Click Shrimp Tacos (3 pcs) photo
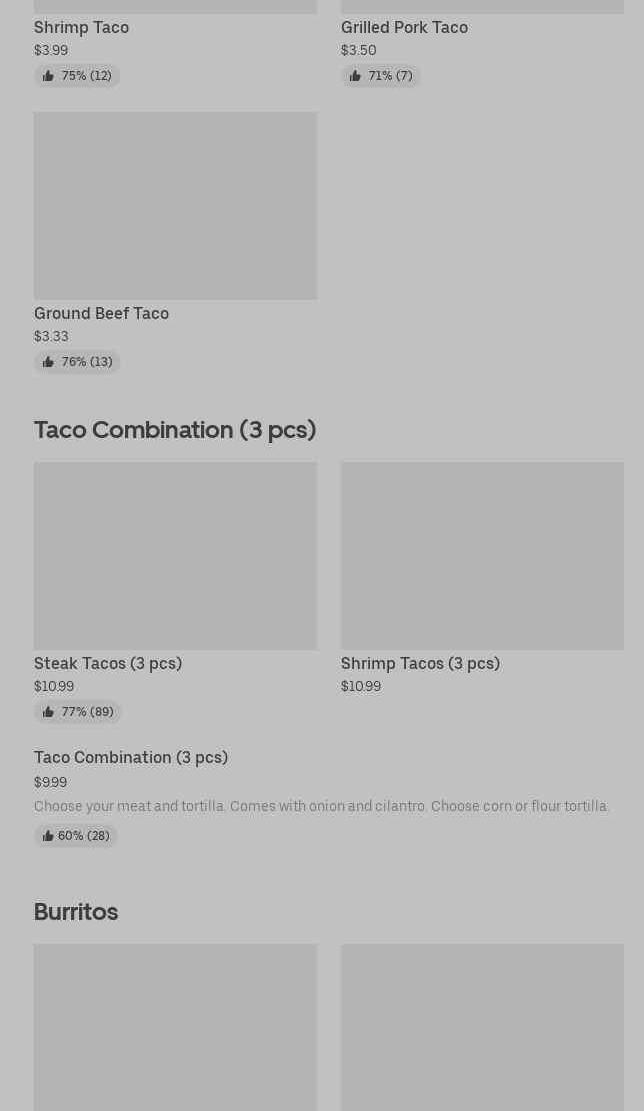 coord(482,555)
